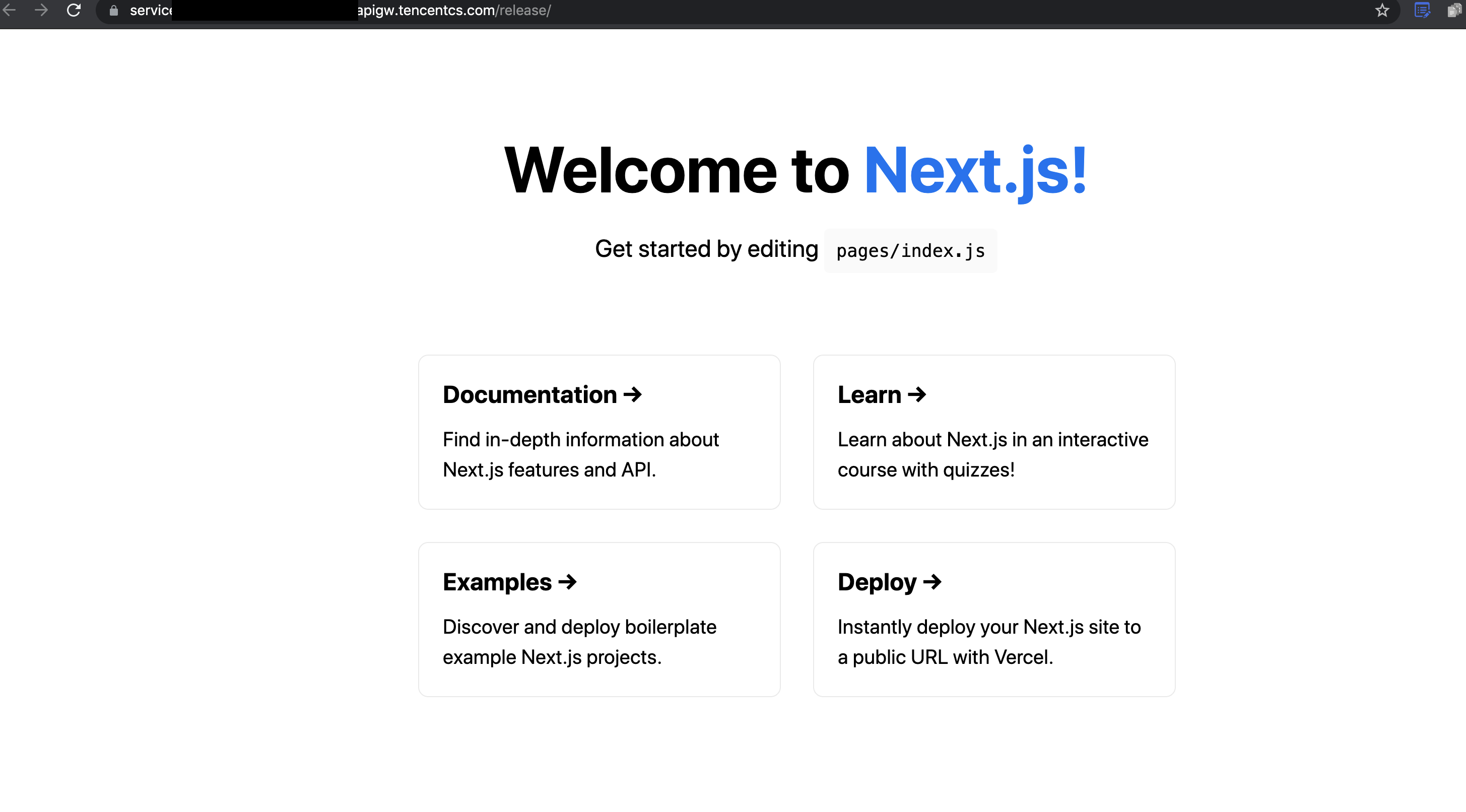Click the browser forward arrow

point(41,10)
